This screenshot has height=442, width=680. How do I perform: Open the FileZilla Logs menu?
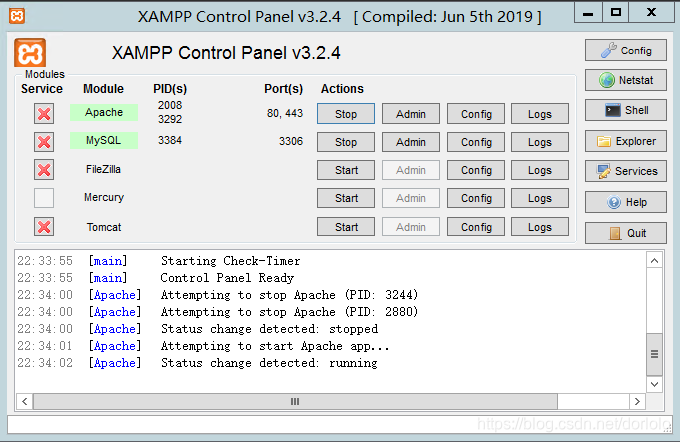[540, 170]
